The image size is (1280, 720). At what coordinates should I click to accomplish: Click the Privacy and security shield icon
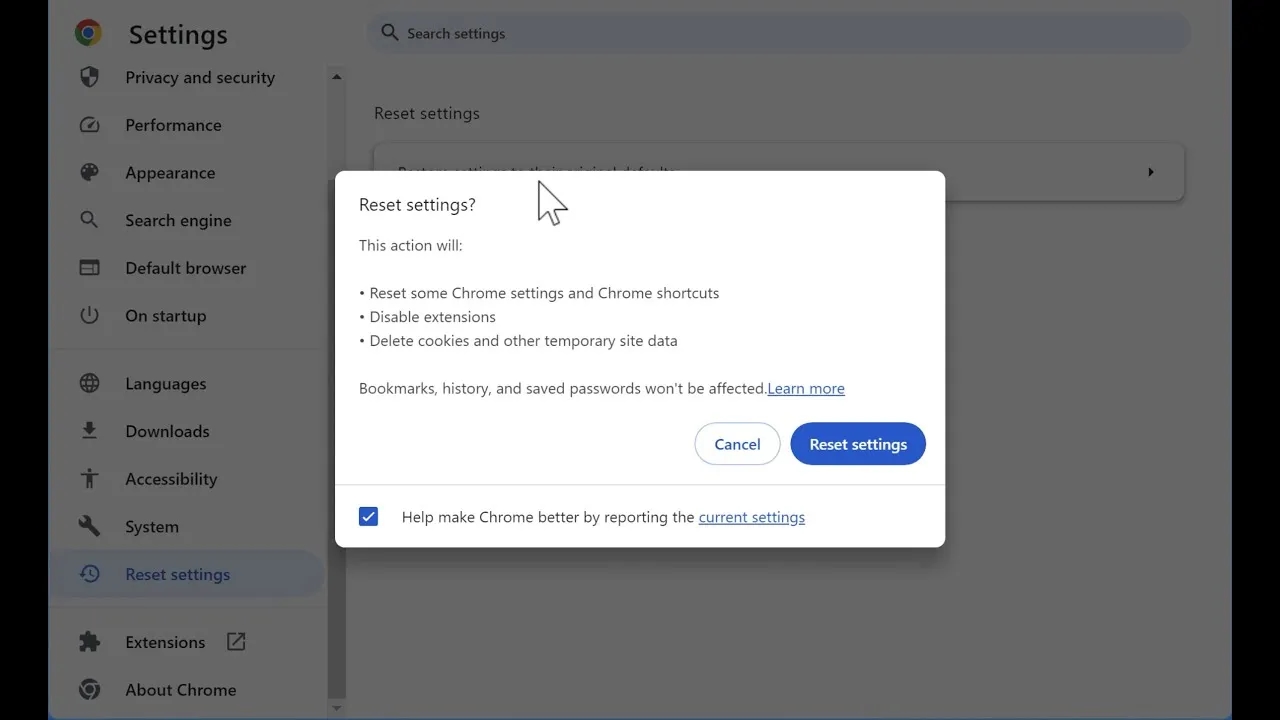pyautogui.click(x=89, y=77)
